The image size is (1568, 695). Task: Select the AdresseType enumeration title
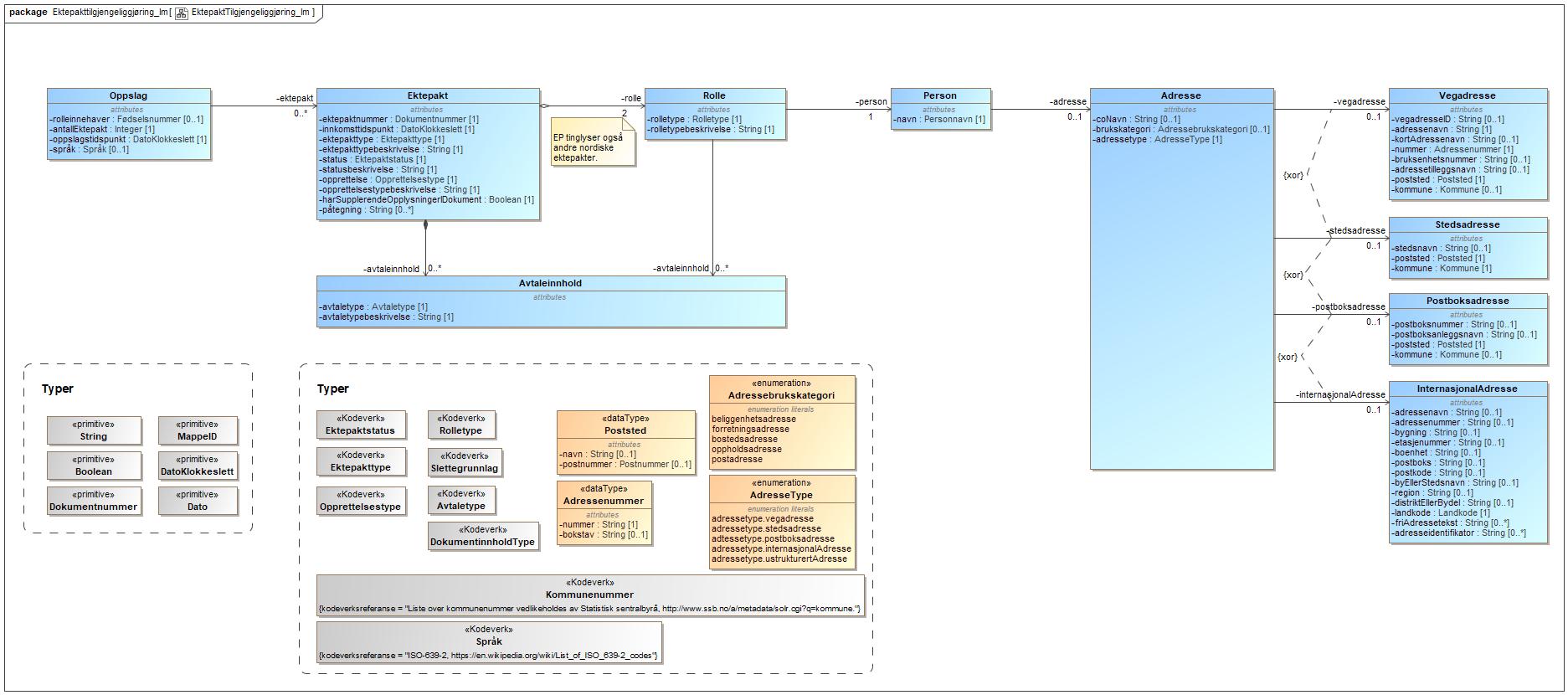(x=781, y=495)
